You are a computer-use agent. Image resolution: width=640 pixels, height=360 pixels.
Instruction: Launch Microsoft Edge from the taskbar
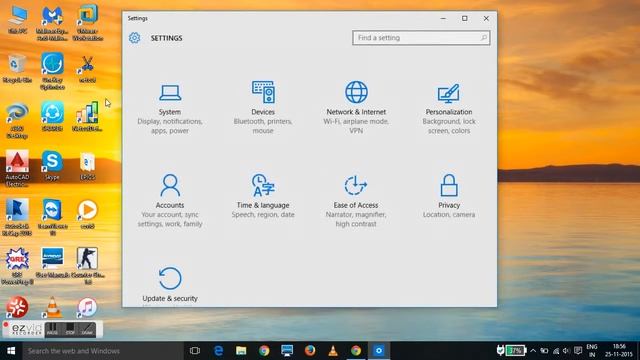(218, 351)
